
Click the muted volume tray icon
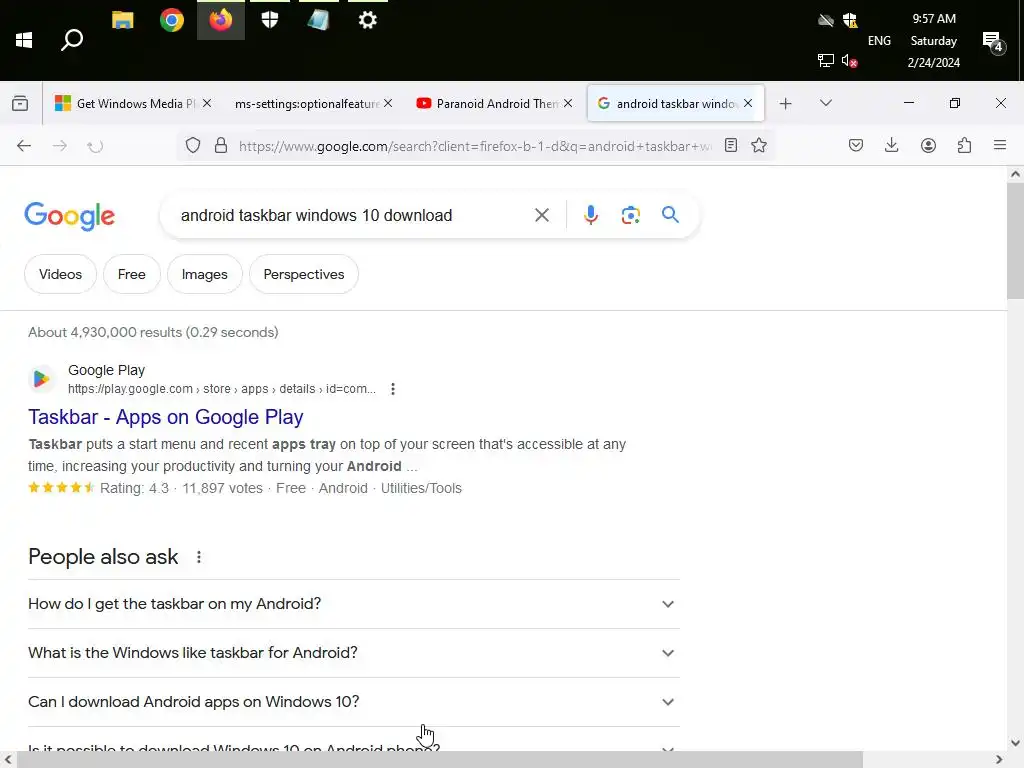pyautogui.click(x=849, y=61)
